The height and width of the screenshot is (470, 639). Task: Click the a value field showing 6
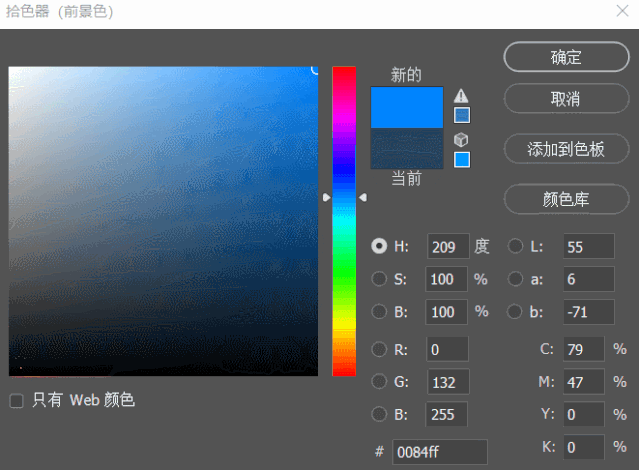589,279
